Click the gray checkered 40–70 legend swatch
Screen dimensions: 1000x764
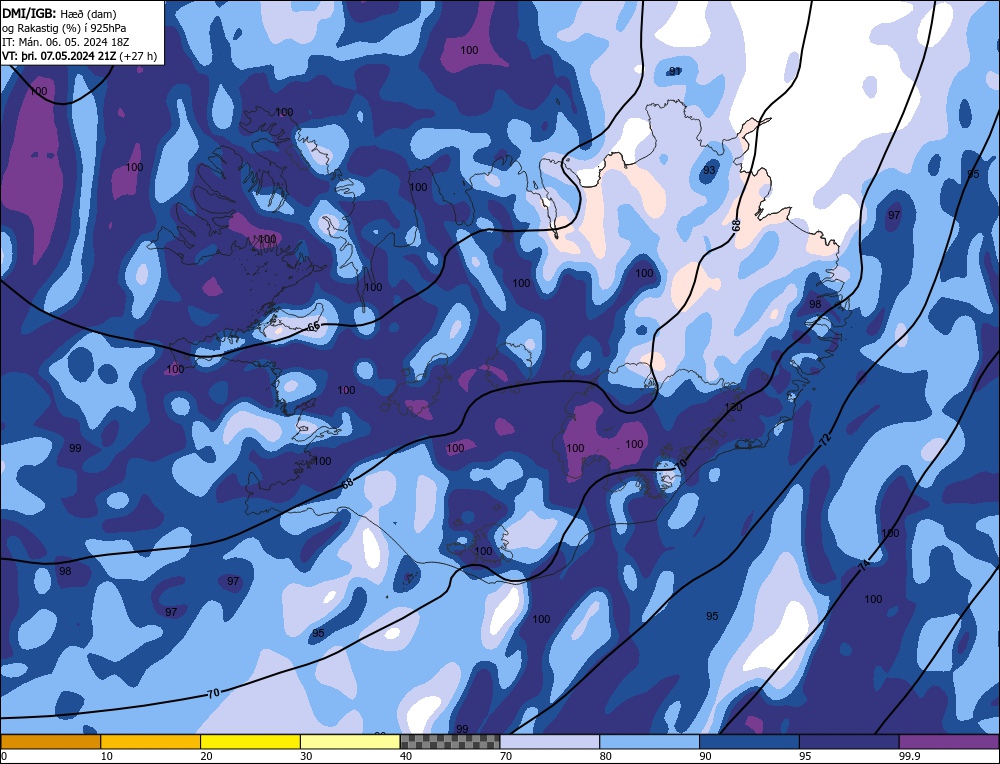(450, 742)
